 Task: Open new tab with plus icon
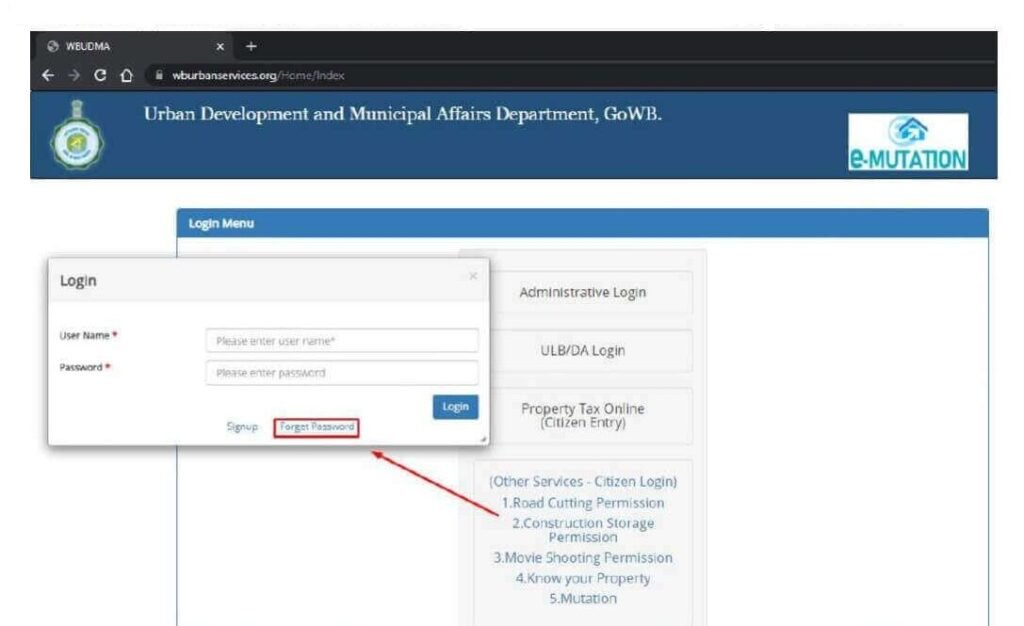coord(251,46)
